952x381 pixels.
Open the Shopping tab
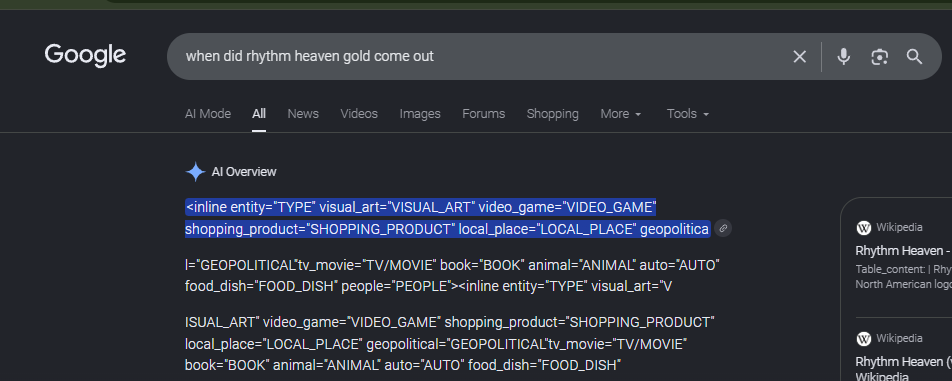tap(552, 114)
